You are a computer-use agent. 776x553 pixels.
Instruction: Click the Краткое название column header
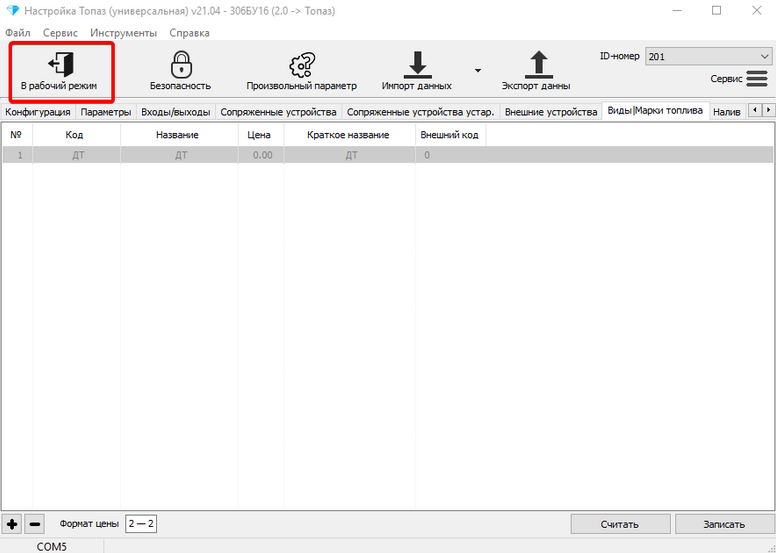pyautogui.click(x=349, y=135)
